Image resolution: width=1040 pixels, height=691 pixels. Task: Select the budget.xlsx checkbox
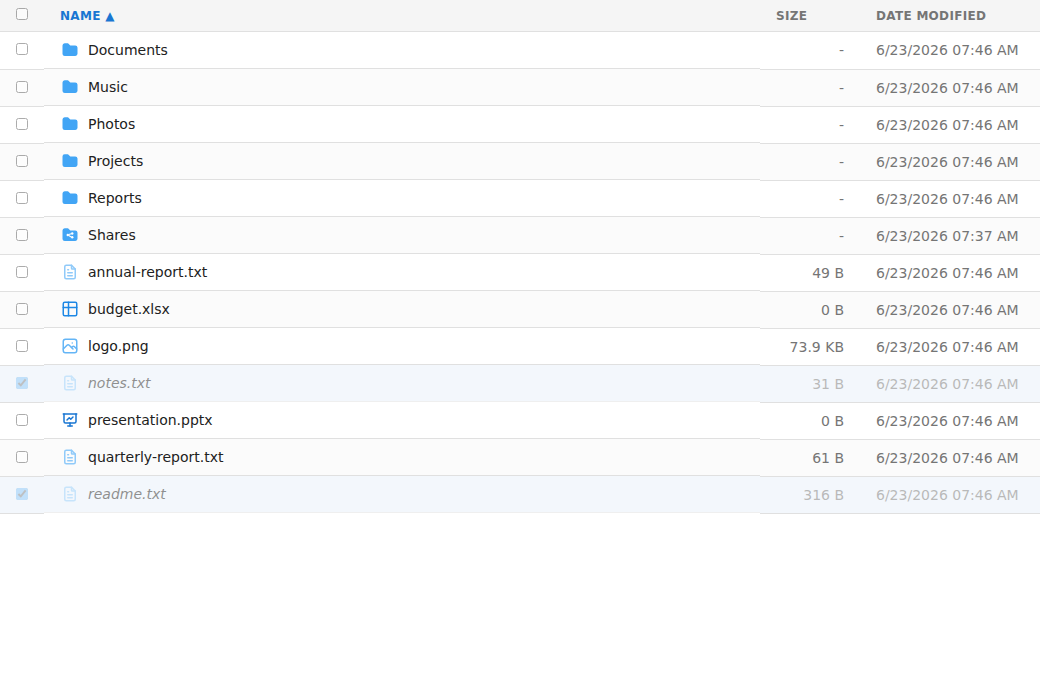(x=22, y=309)
